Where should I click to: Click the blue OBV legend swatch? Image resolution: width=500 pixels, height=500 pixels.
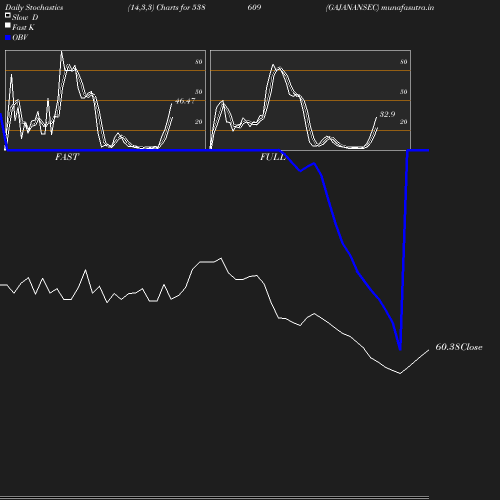8,38
